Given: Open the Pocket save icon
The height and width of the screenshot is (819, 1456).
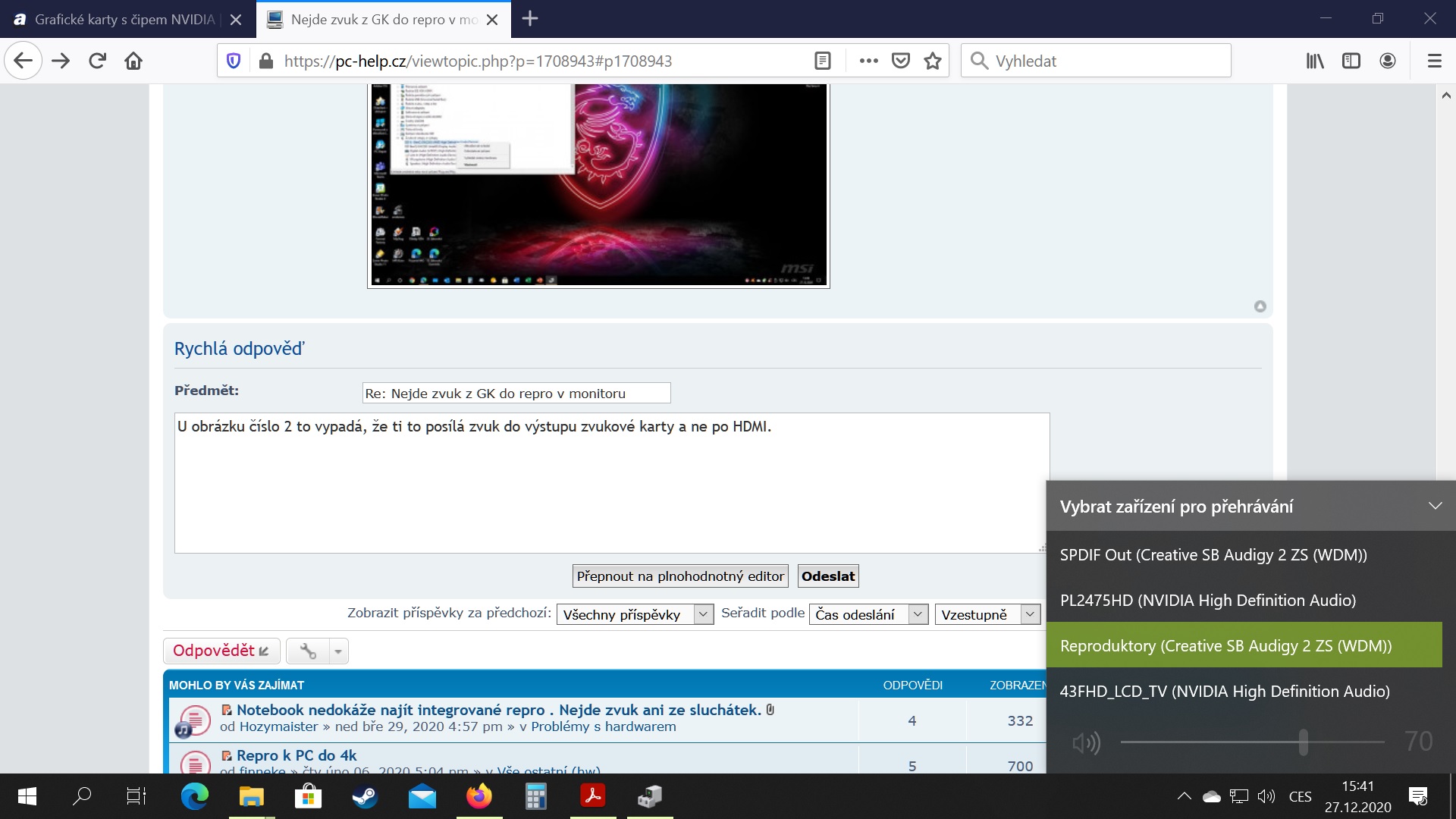Looking at the screenshot, I should (901, 61).
